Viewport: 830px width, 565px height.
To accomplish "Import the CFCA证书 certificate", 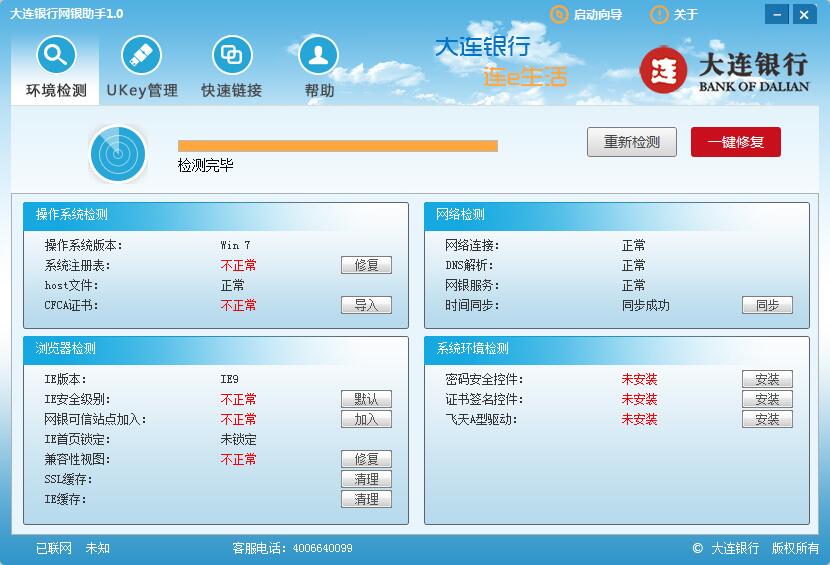I will point(366,305).
